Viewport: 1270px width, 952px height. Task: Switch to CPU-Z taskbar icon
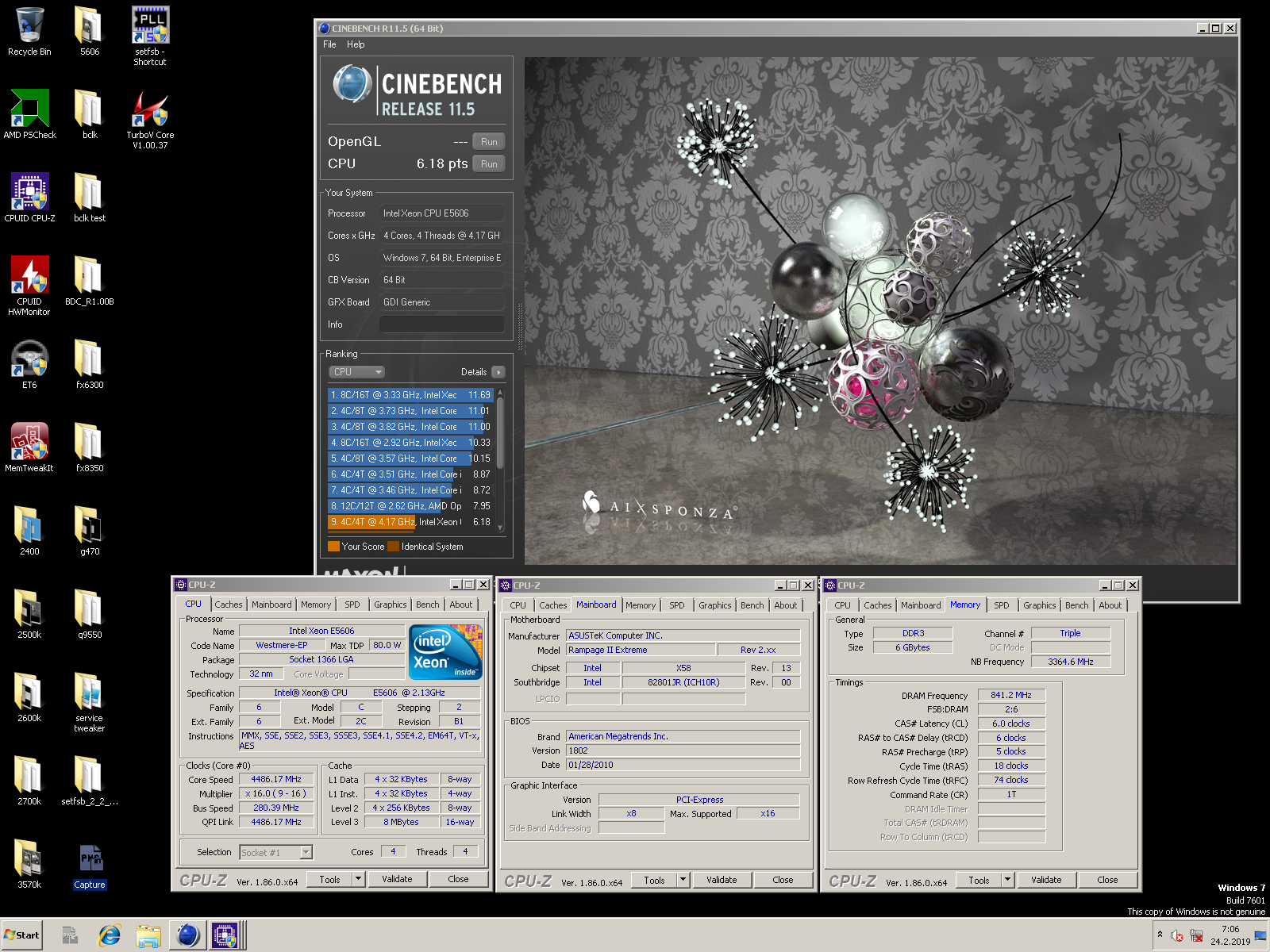225,935
